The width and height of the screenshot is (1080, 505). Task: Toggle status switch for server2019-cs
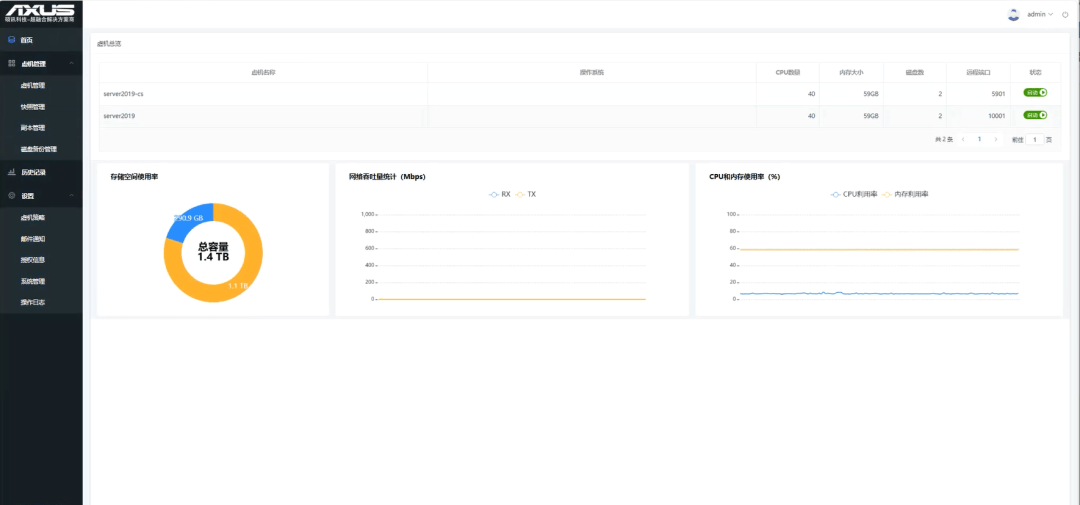click(x=1035, y=92)
